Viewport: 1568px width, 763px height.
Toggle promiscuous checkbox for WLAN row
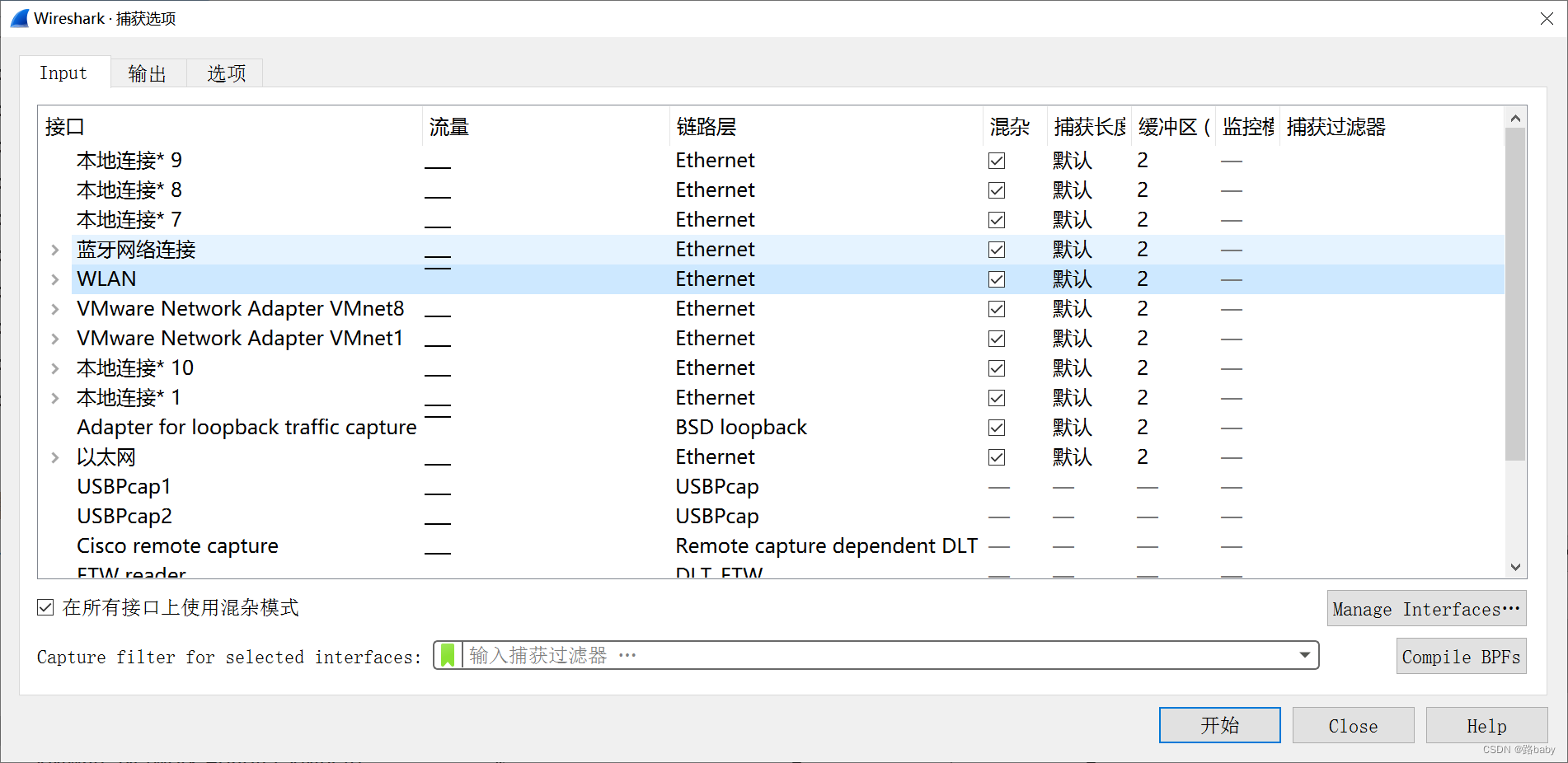(997, 279)
